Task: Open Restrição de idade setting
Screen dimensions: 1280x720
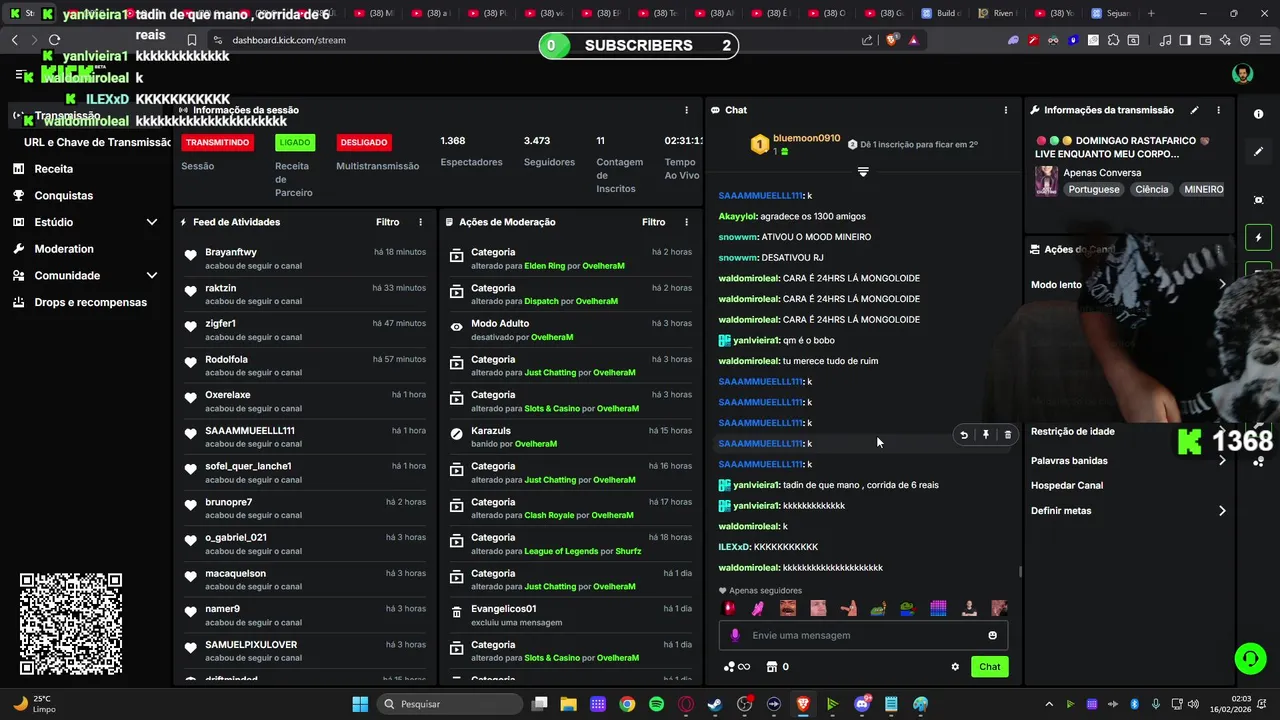Action: (1127, 431)
